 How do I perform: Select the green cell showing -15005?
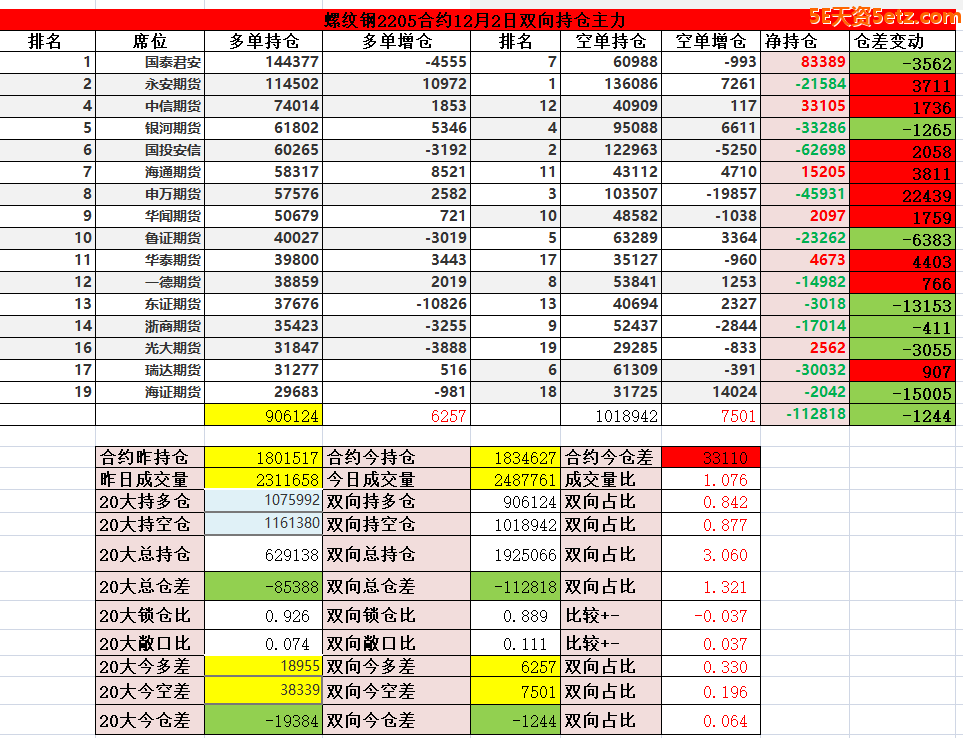tap(906, 392)
